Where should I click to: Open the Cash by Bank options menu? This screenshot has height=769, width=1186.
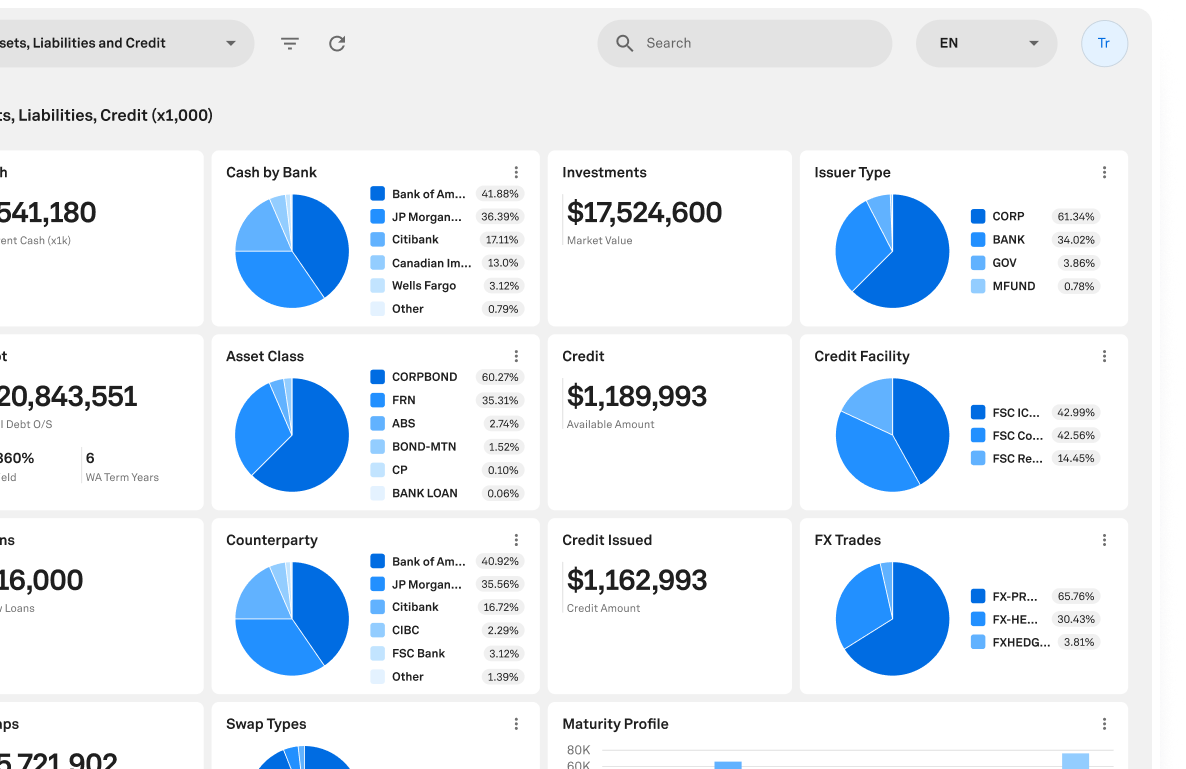(x=516, y=172)
